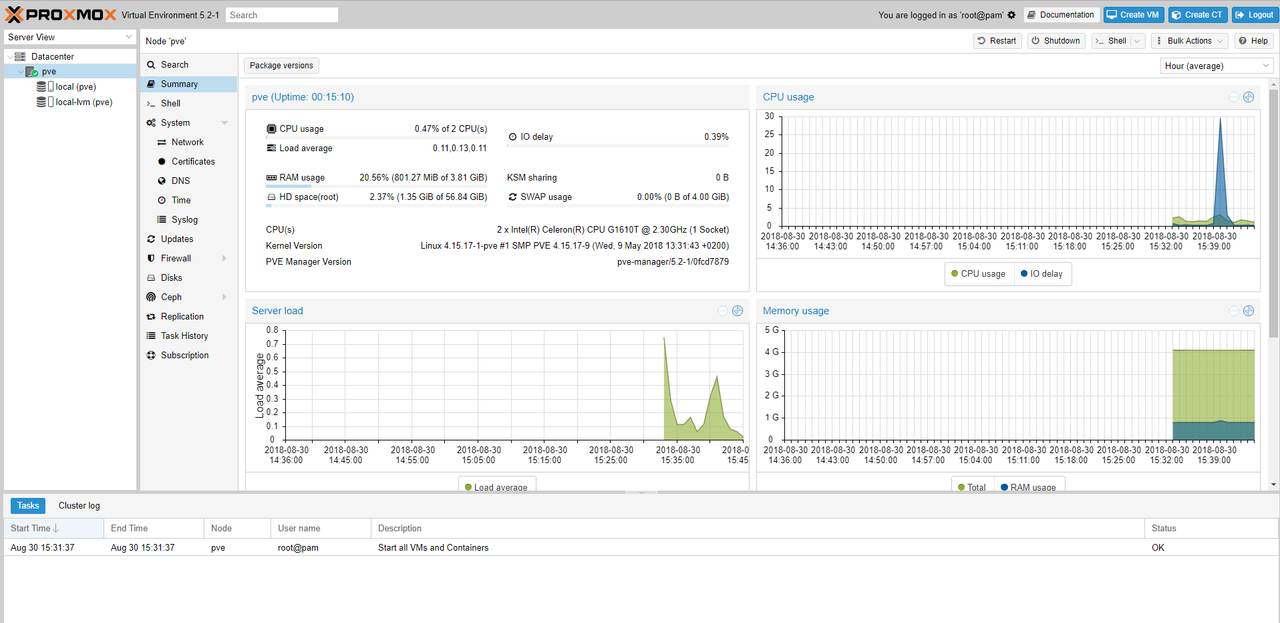Click Create VM button
The image size is (1280, 623).
click(x=1133, y=15)
